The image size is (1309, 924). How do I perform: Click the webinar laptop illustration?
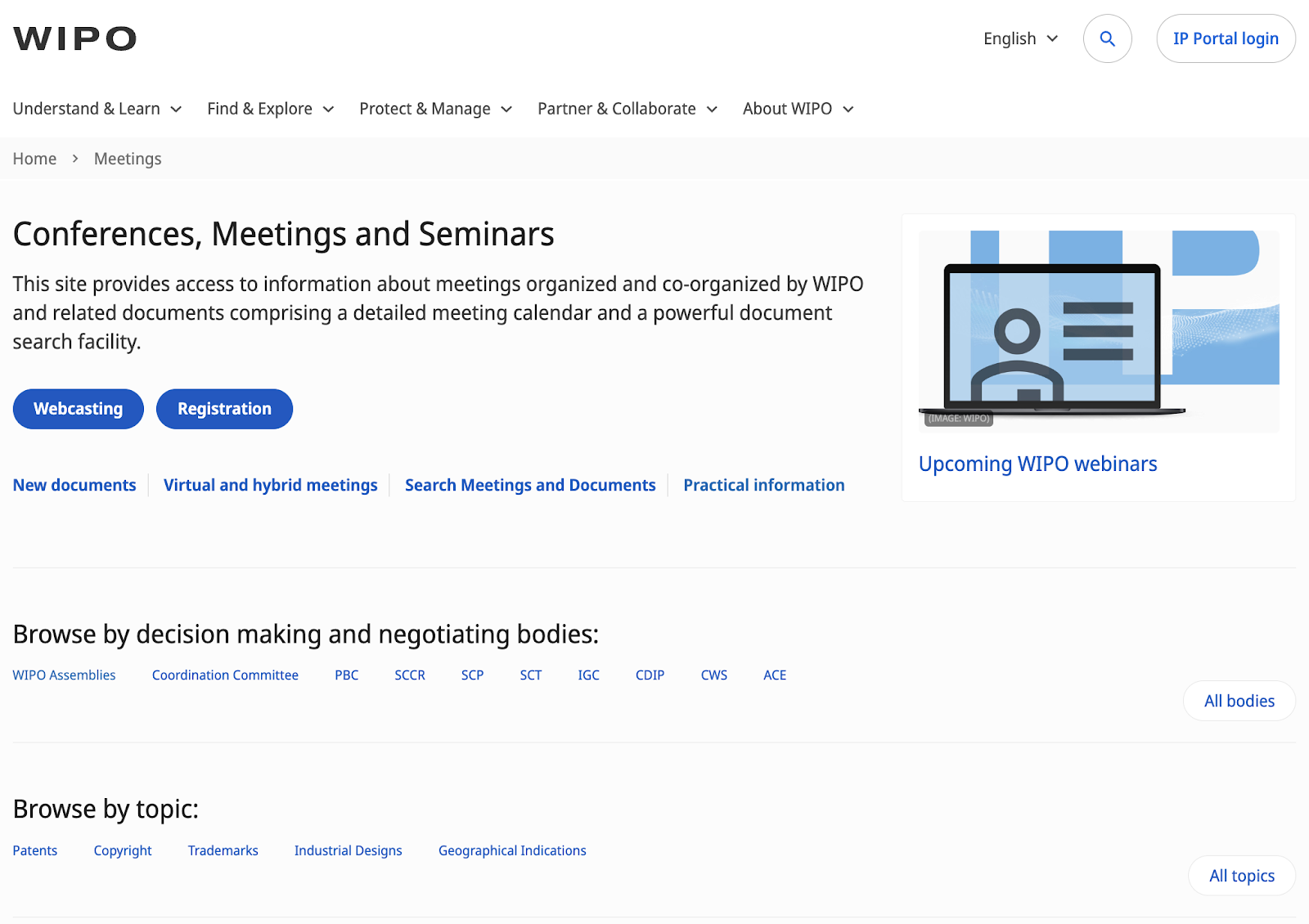point(1099,331)
